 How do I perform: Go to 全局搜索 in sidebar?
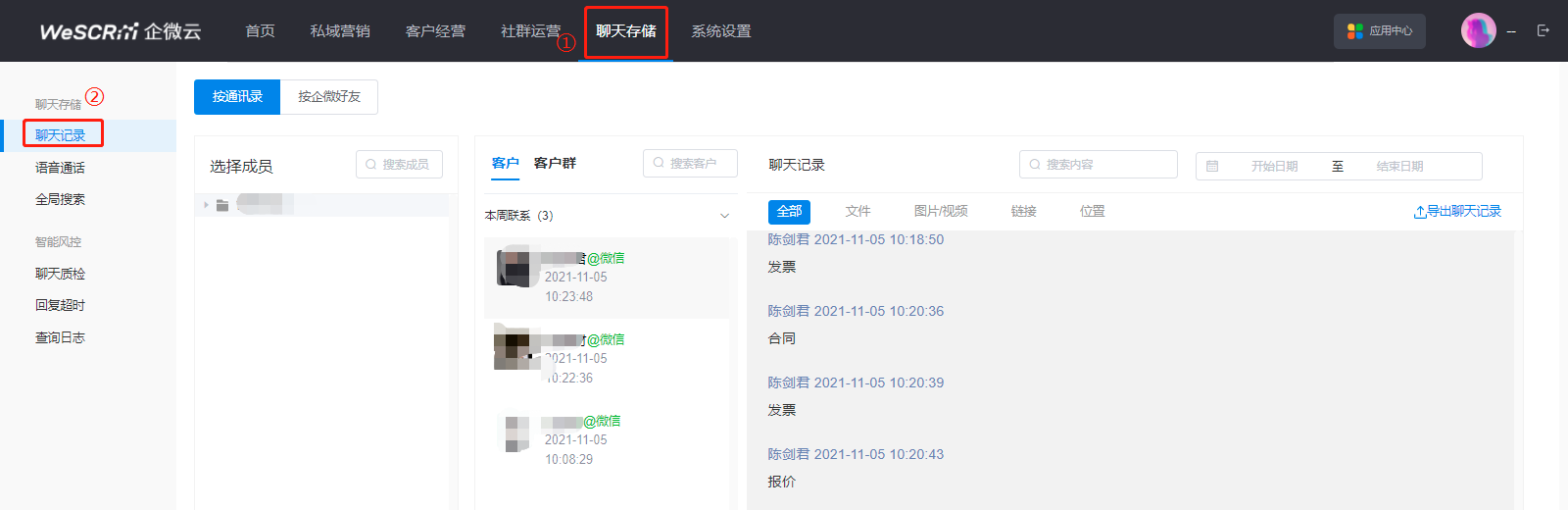tap(60, 199)
